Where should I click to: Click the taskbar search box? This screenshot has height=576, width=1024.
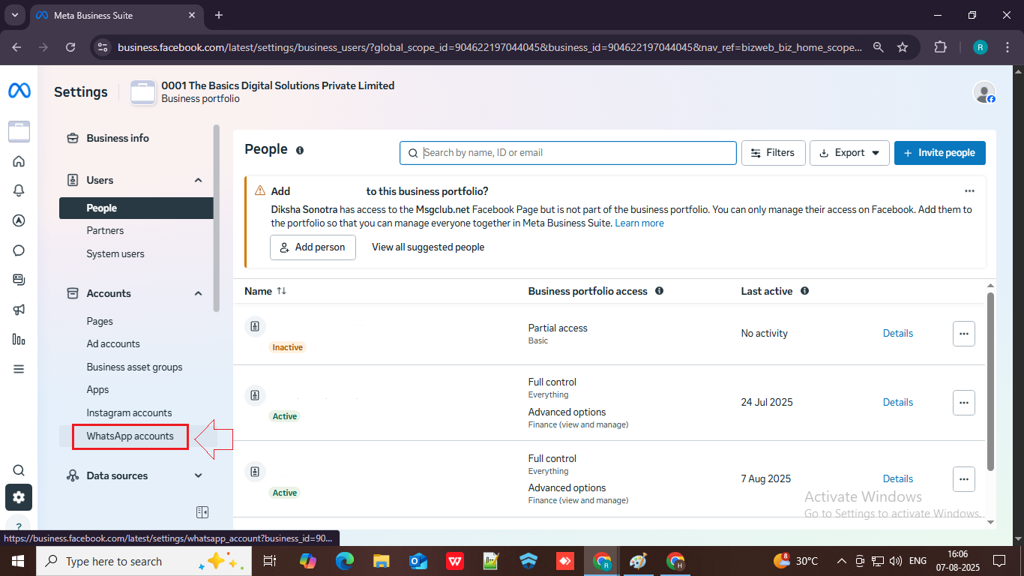144,561
